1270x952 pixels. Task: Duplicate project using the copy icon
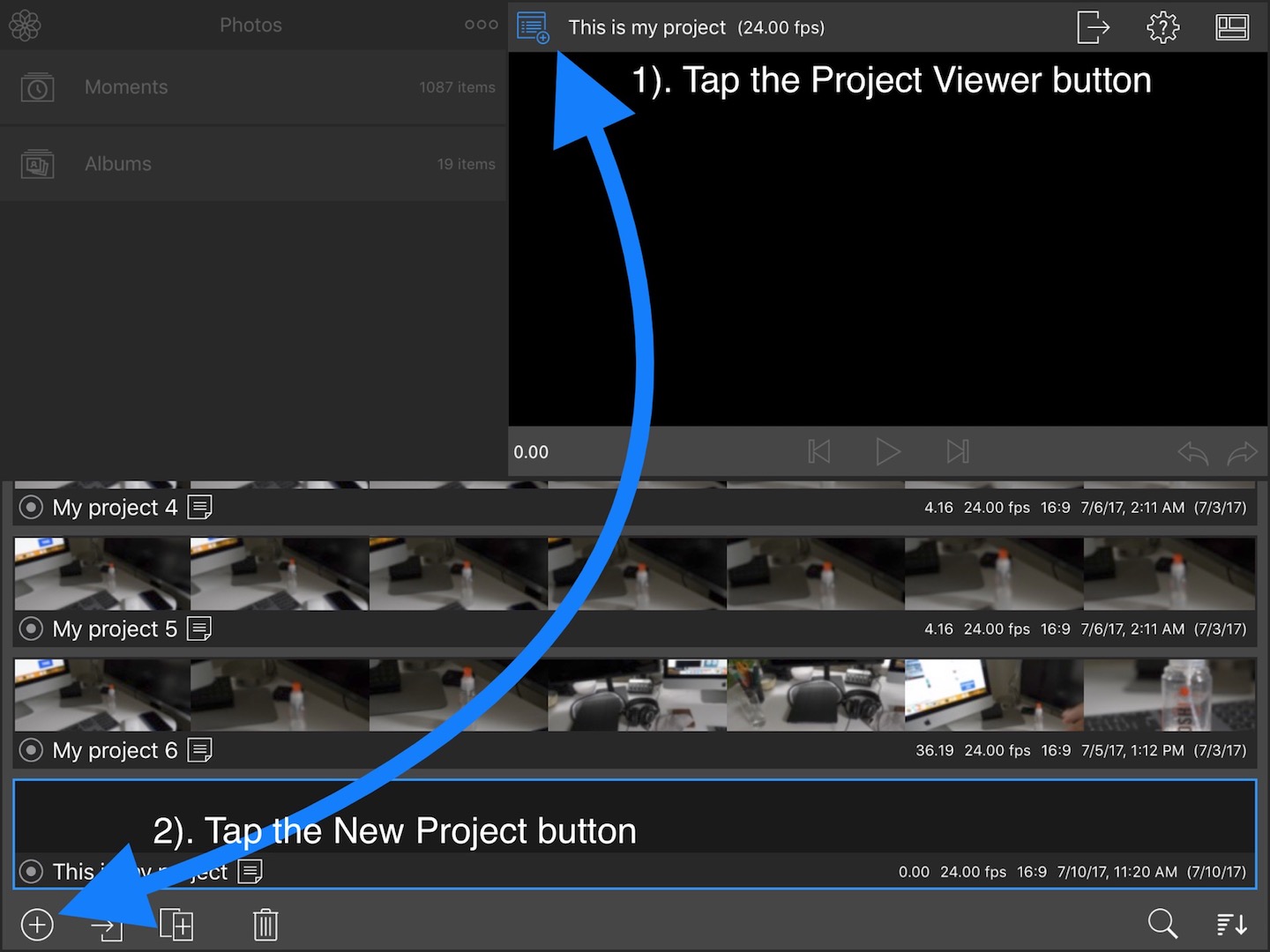click(x=176, y=925)
